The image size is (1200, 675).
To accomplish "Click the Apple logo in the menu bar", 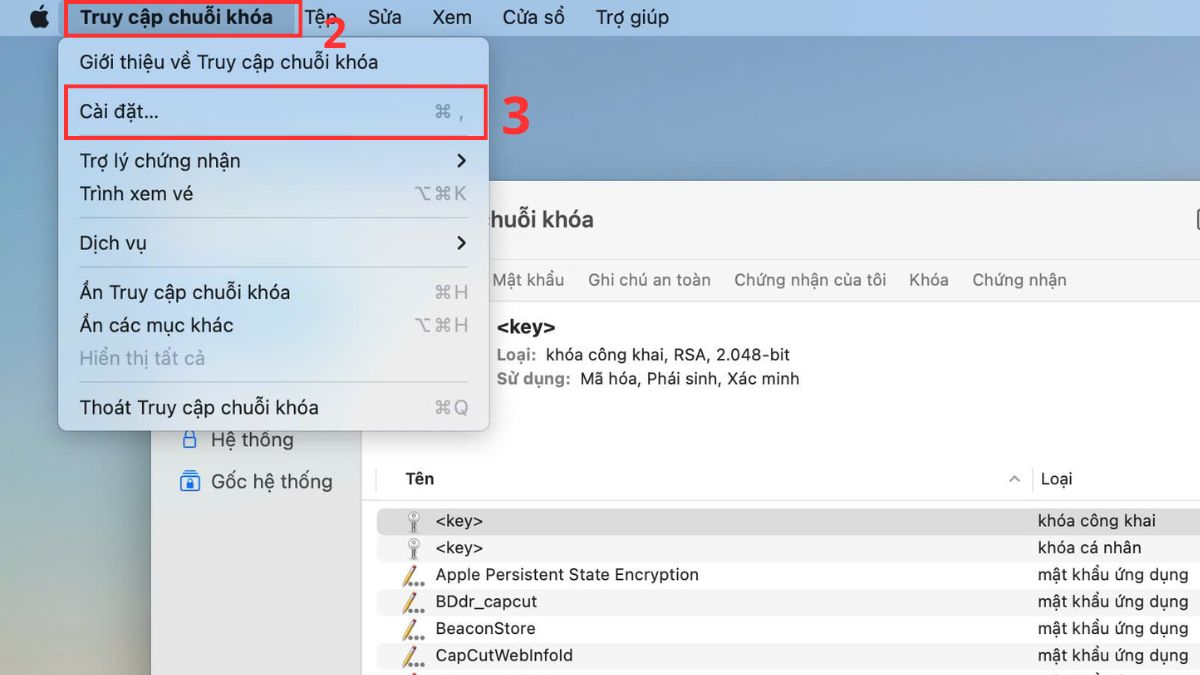I will 38,16.
